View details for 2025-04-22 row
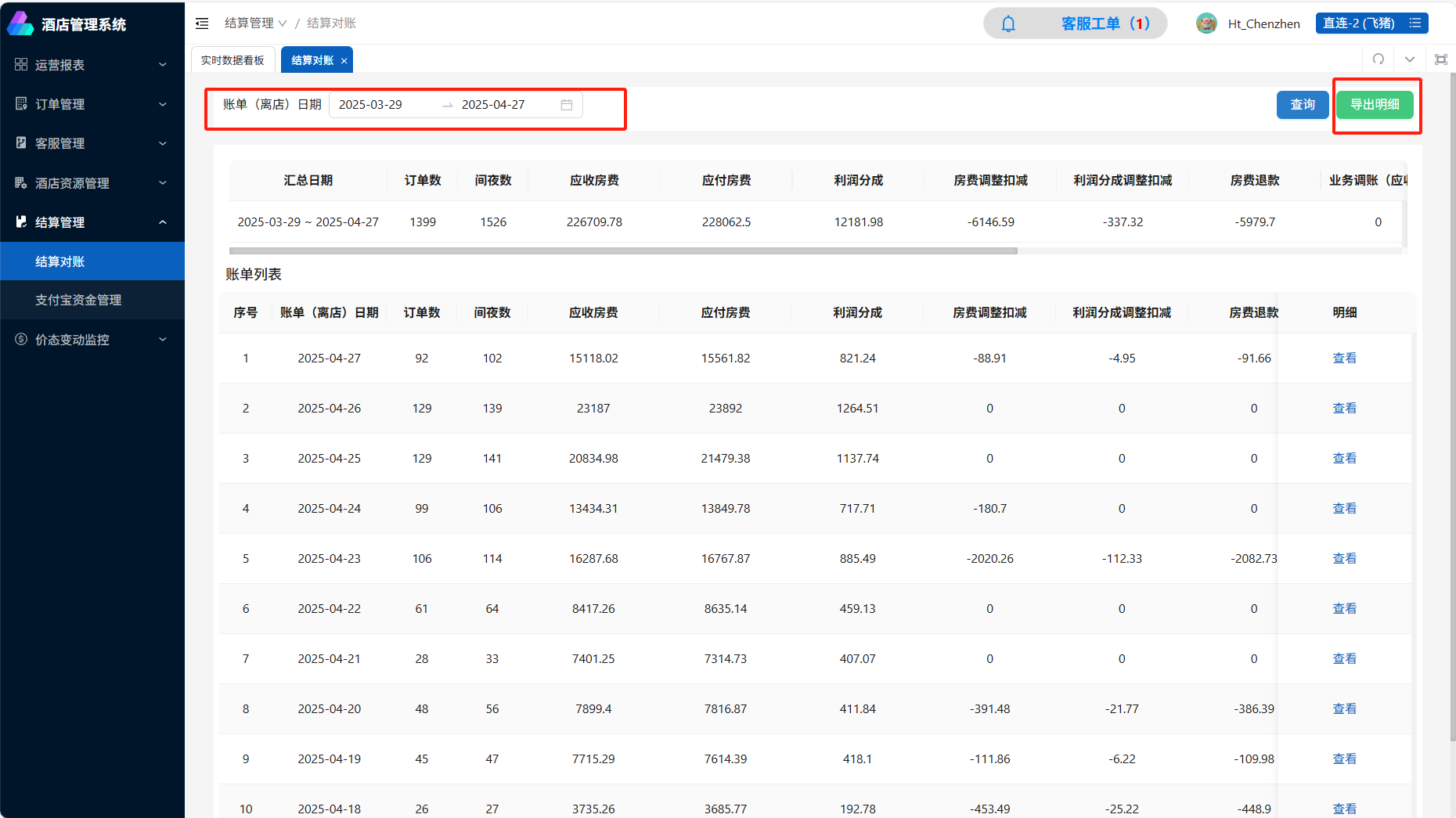 pyautogui.click(x=1344, y=609)
